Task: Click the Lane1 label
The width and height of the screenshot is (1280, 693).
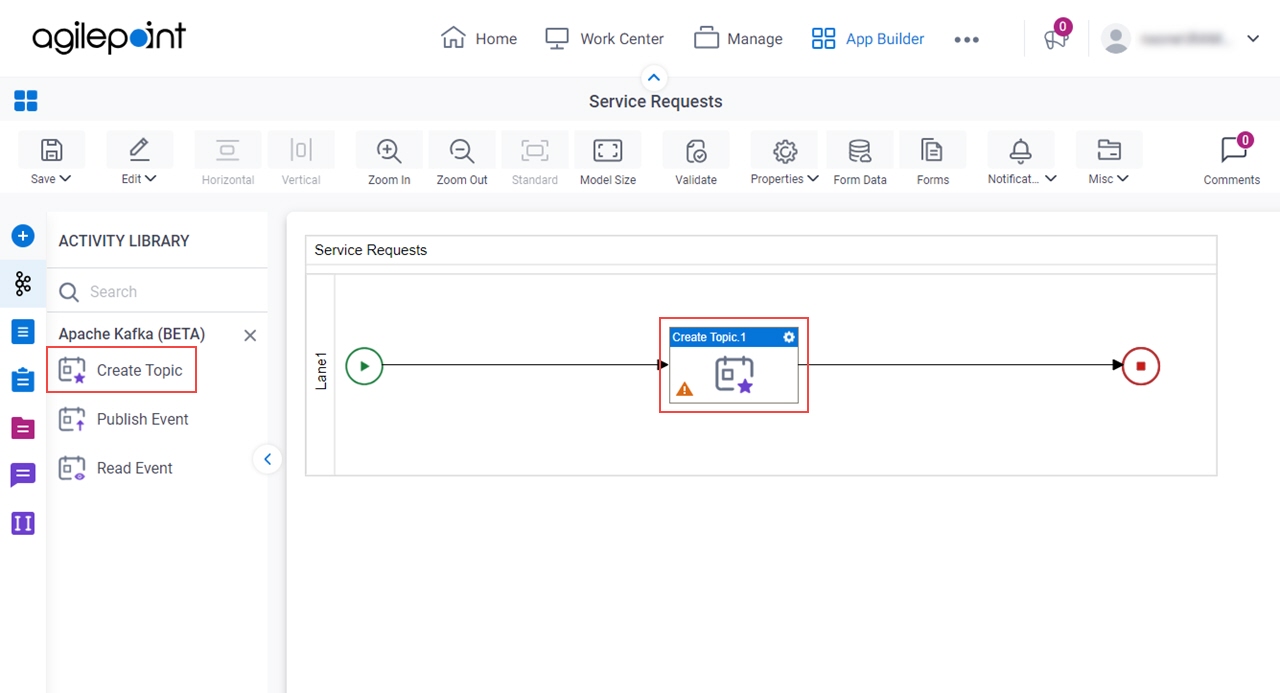Action: [x=321, y=370]
